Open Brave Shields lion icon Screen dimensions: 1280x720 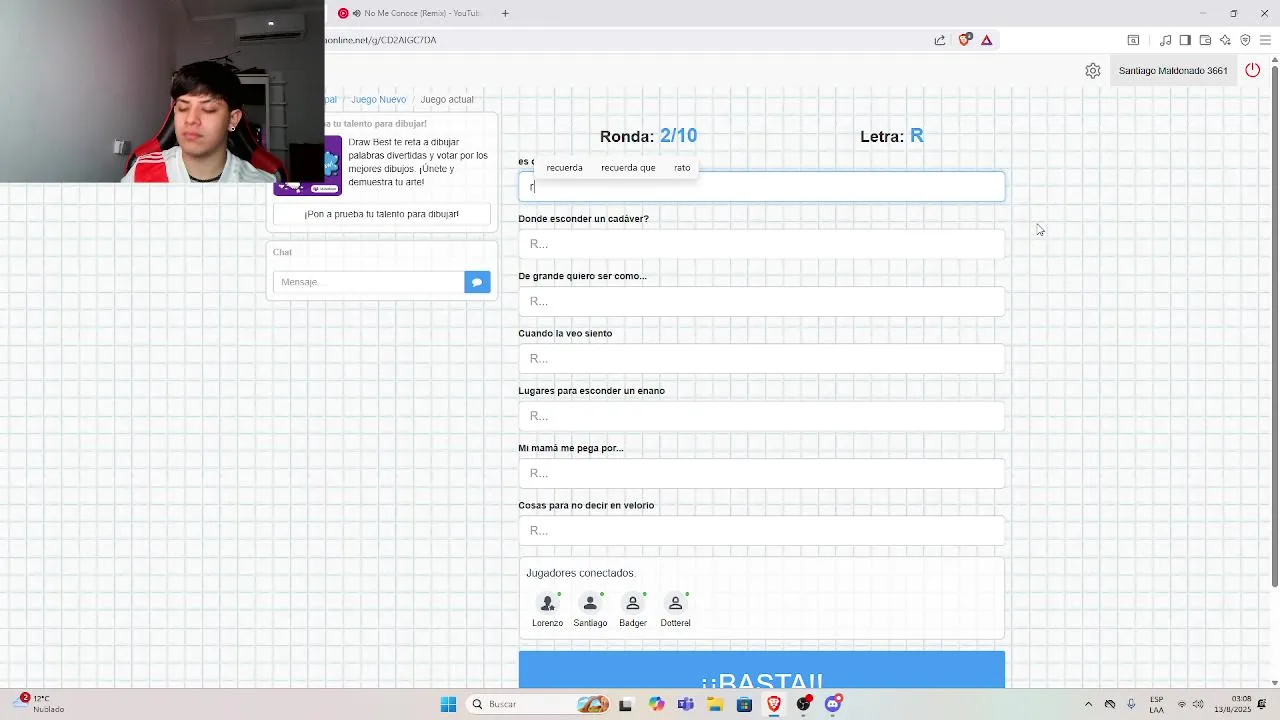coord(964,40)
